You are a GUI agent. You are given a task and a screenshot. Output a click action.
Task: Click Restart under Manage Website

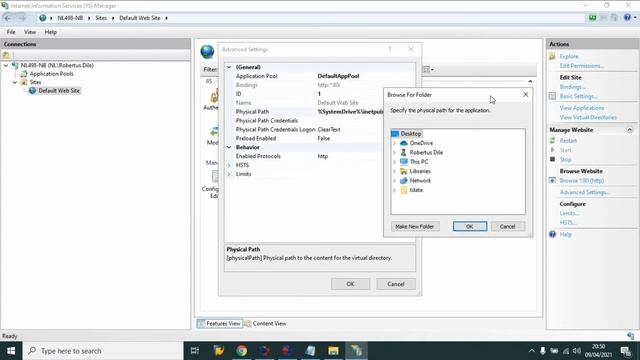(568, 140)
